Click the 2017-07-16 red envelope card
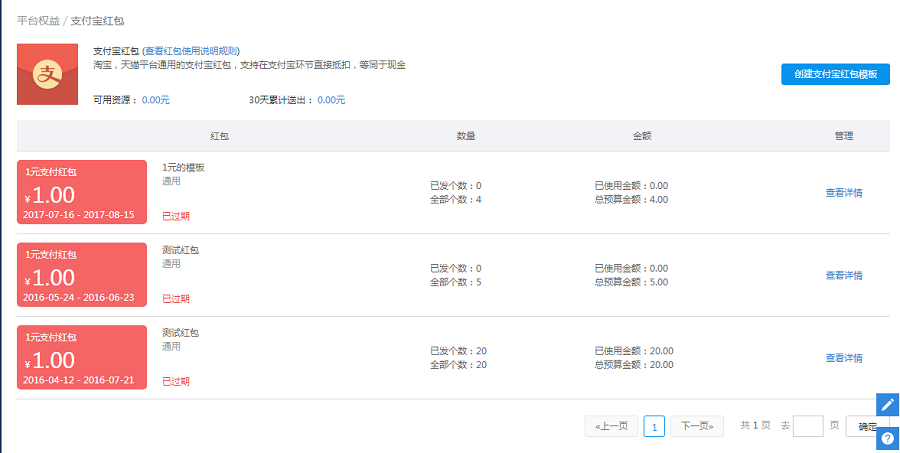Screen dimensions: 900x453 (x=82, y=192)
